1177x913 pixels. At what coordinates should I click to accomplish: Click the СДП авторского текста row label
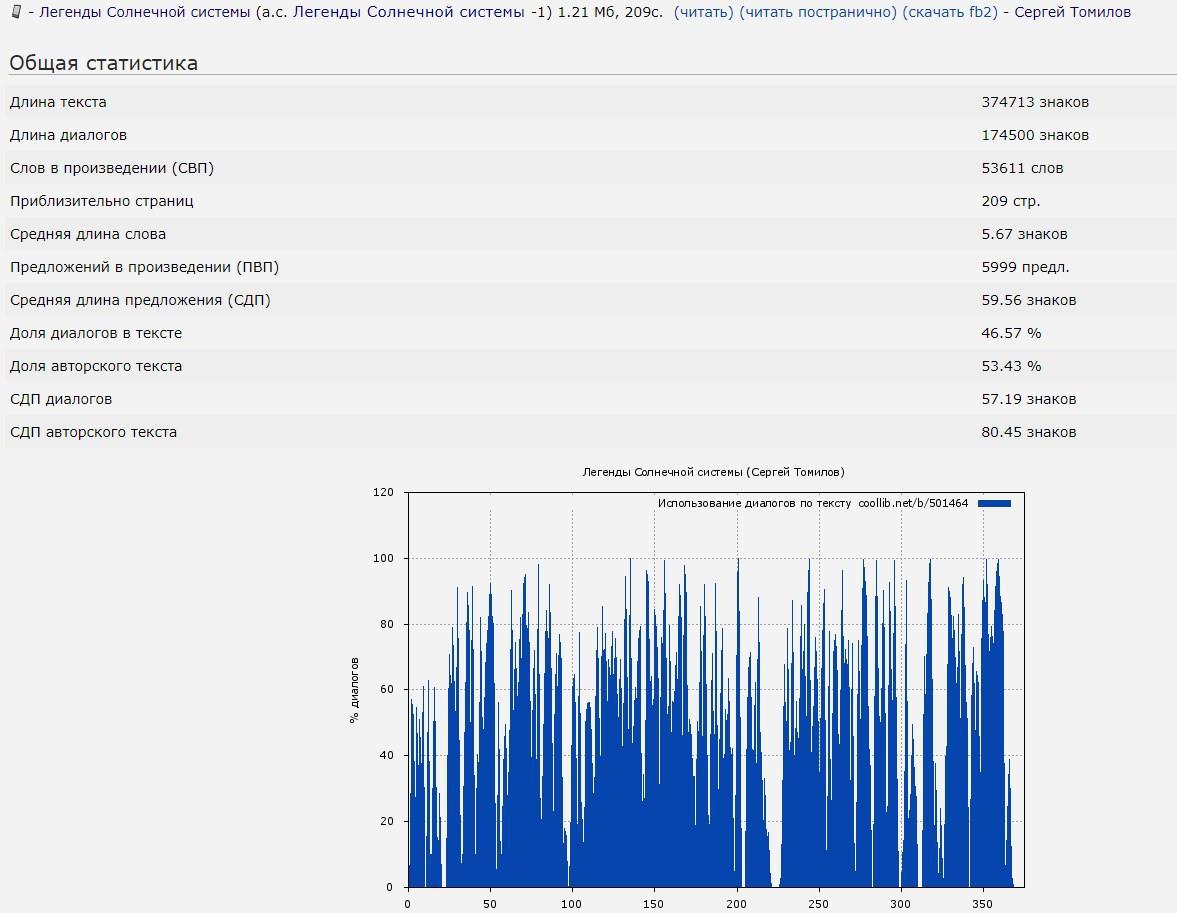93,432
